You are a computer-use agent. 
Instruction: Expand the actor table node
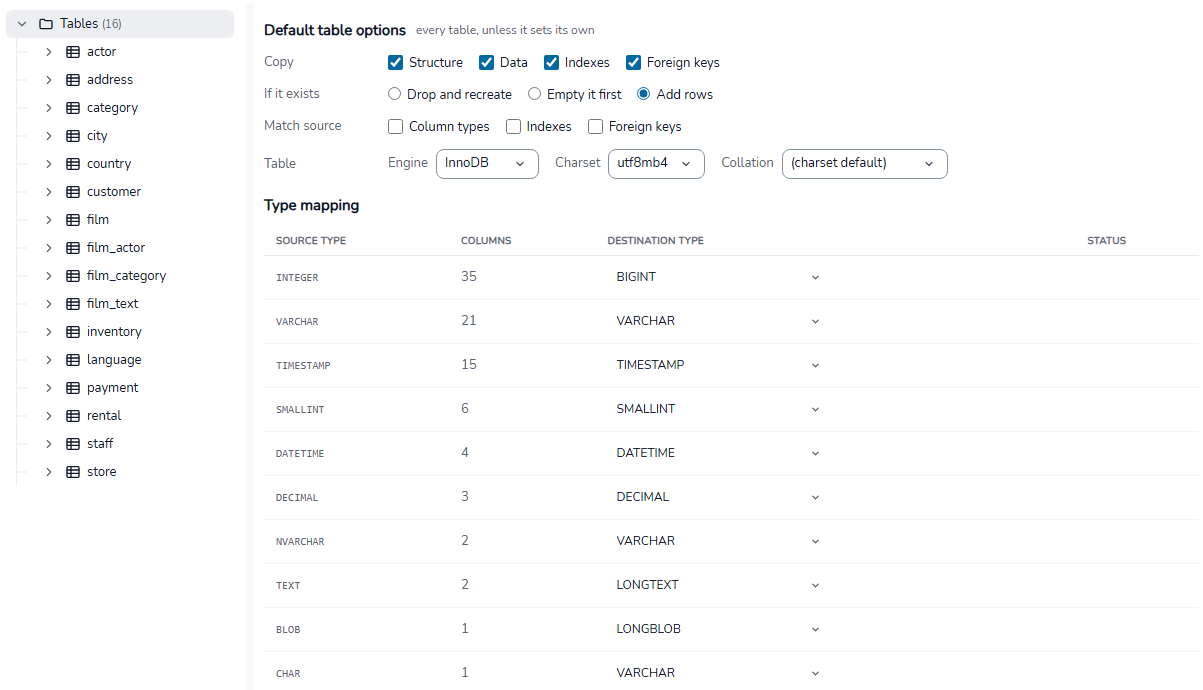(x=48, y=52)
